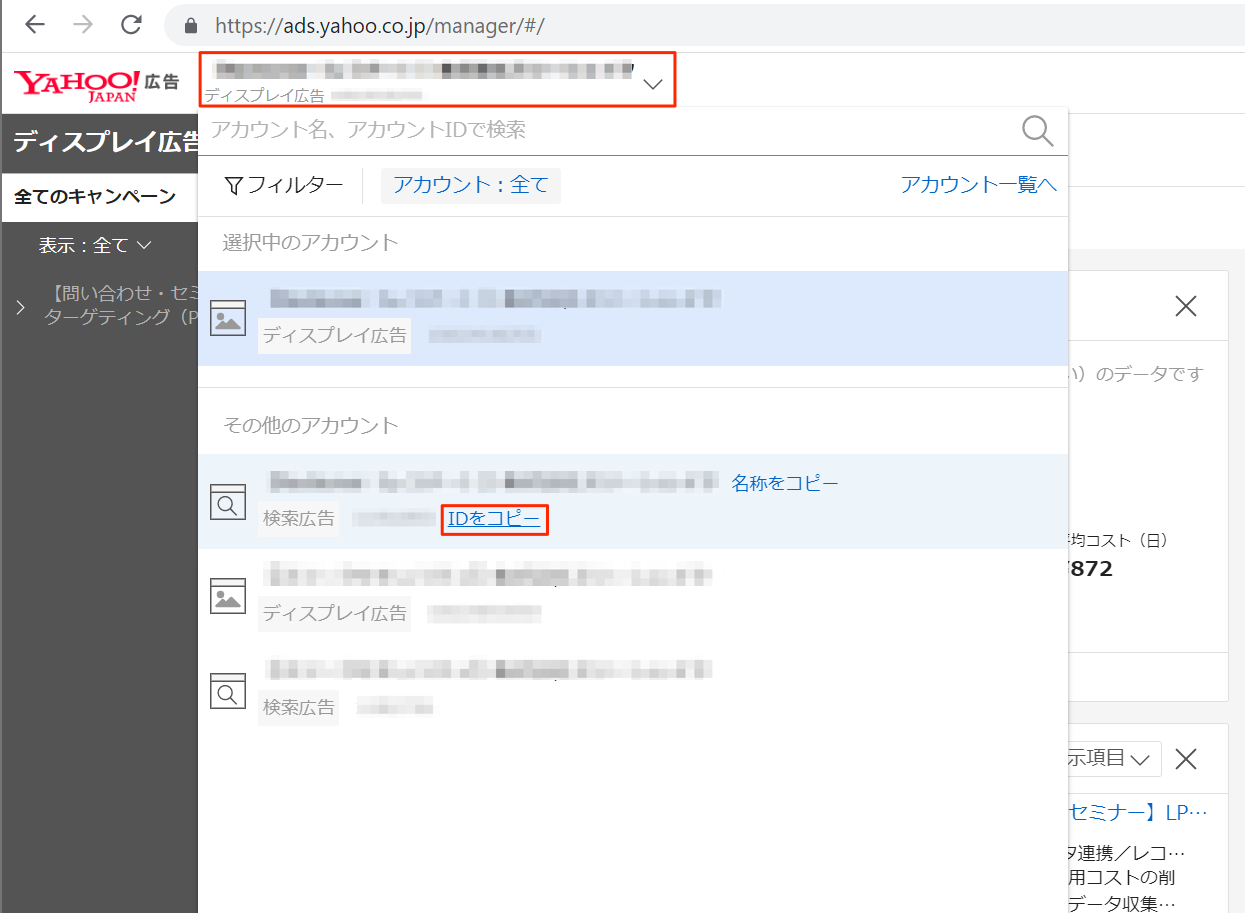Click the browser reload button
Screen dimensions: 1245x913
[130, 25]
